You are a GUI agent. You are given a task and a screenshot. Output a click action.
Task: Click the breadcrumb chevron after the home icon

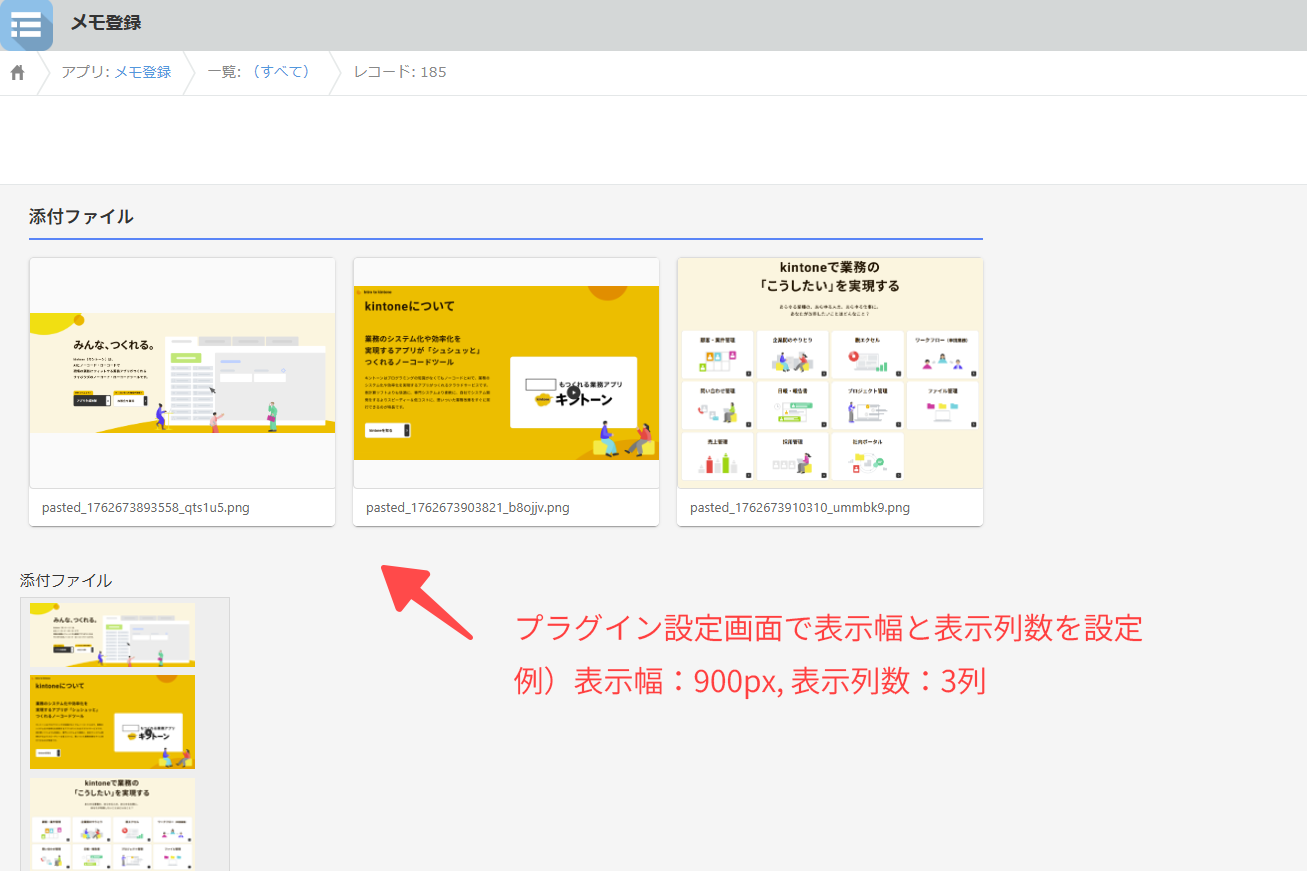coord(43,72)
